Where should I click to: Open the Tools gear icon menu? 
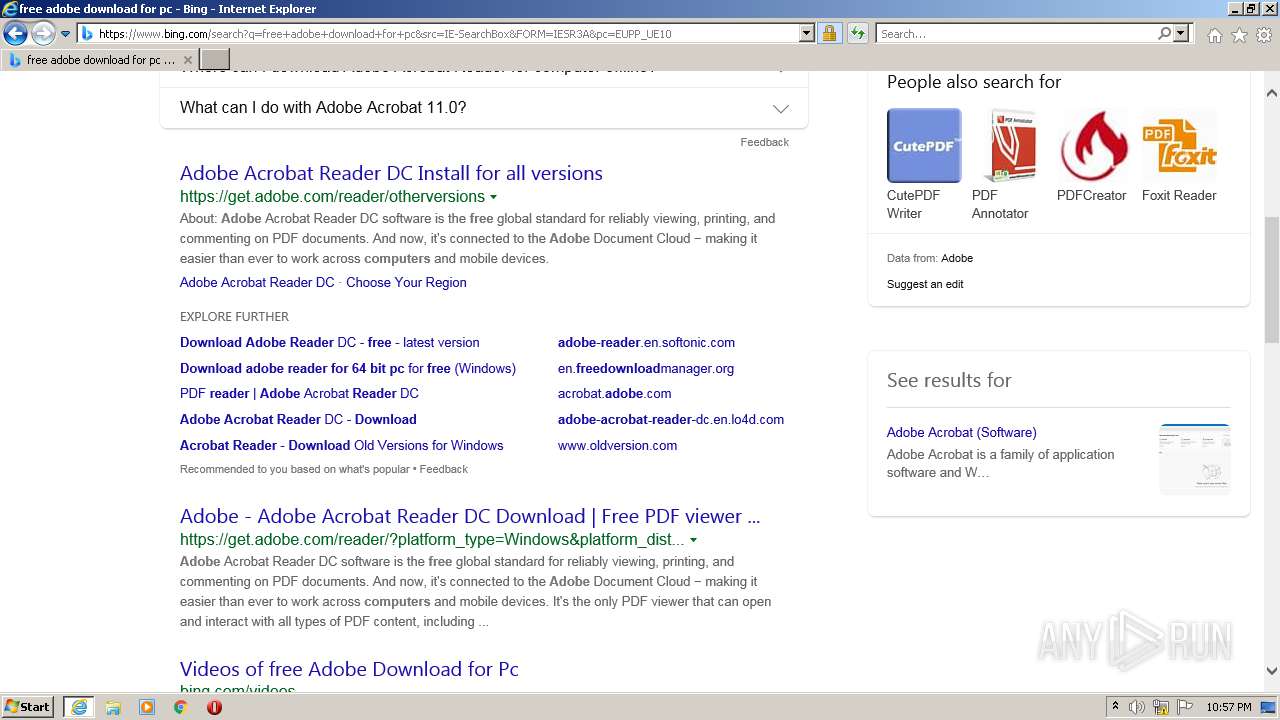click(1264, 35)
